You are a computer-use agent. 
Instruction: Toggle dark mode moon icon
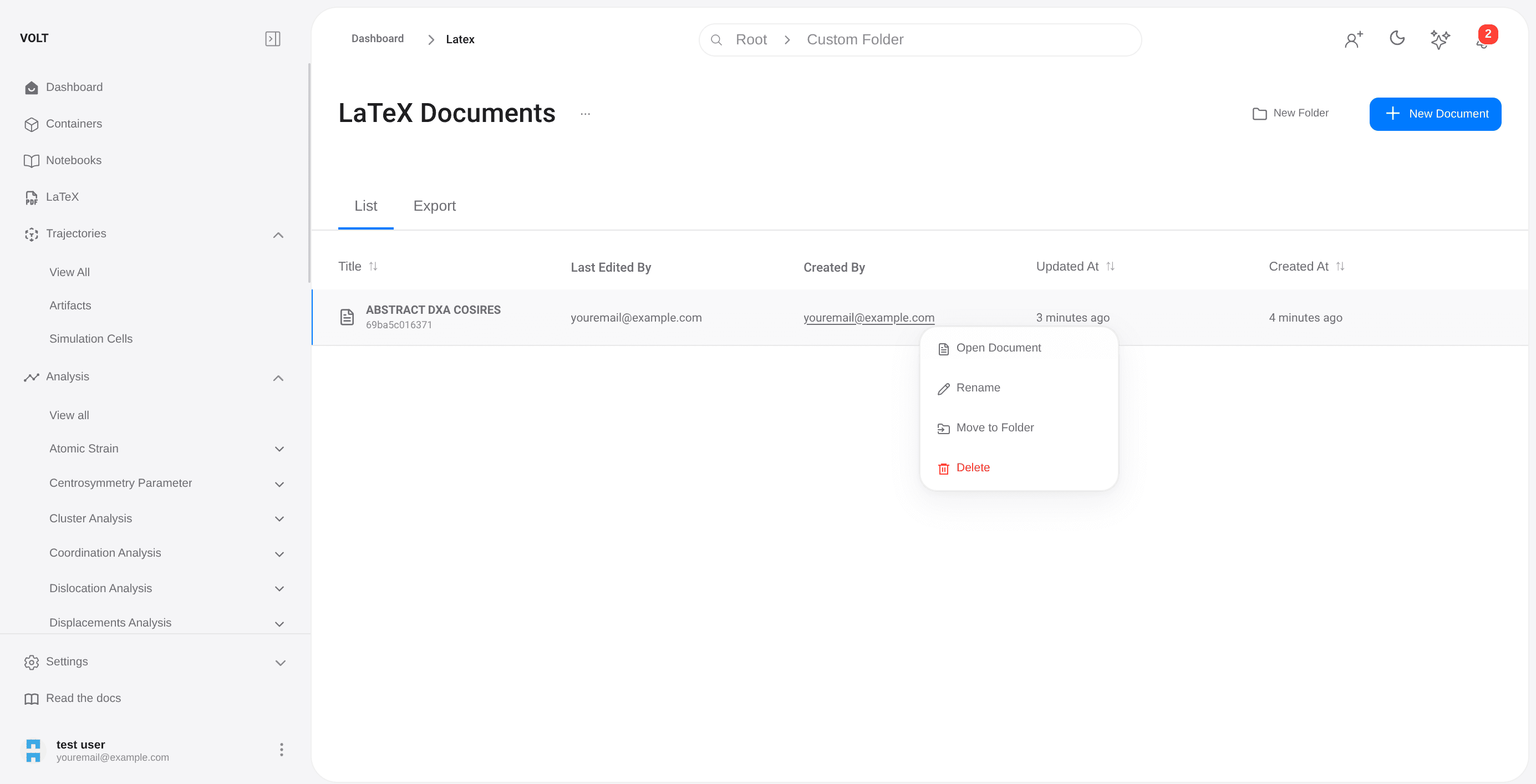pos(1397,39)
